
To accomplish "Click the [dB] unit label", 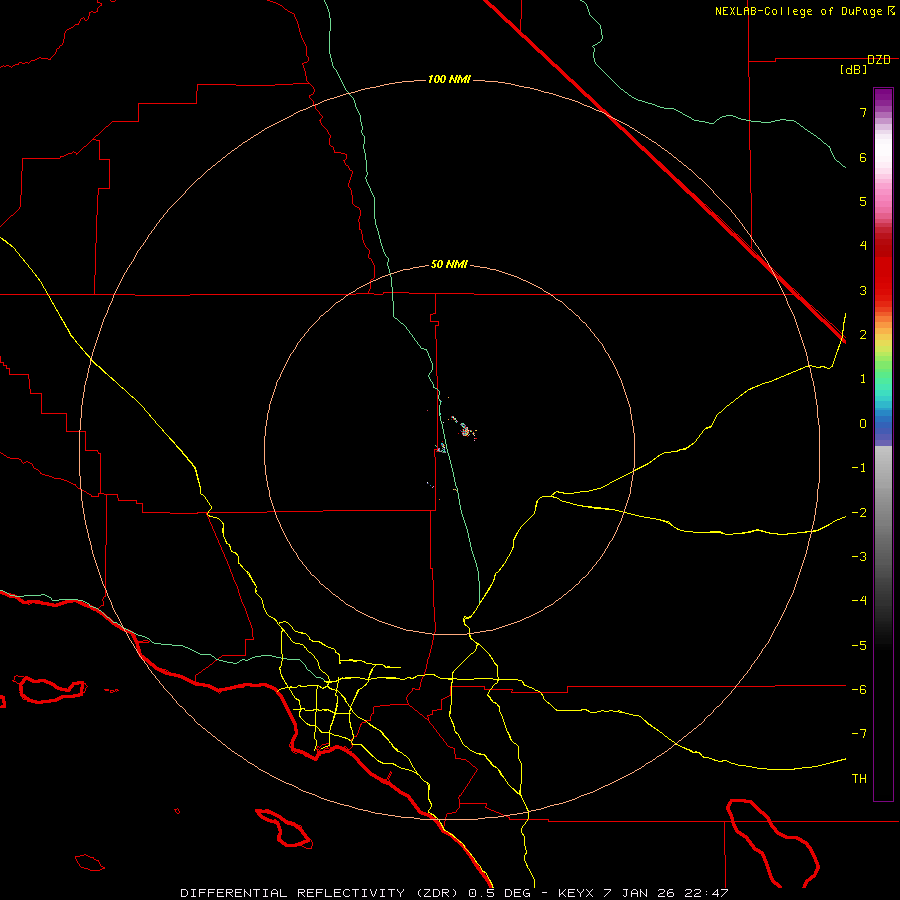I will coord(853,70).
